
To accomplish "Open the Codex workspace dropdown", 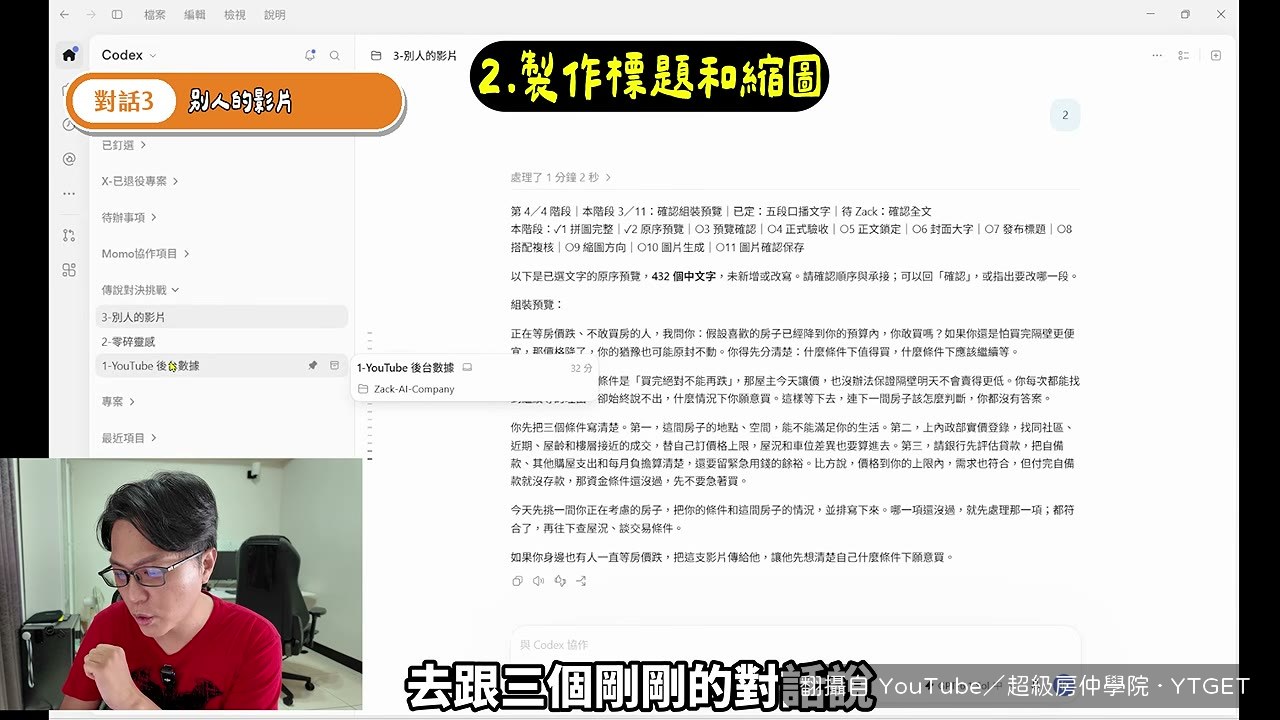I will tap(129, 55).
